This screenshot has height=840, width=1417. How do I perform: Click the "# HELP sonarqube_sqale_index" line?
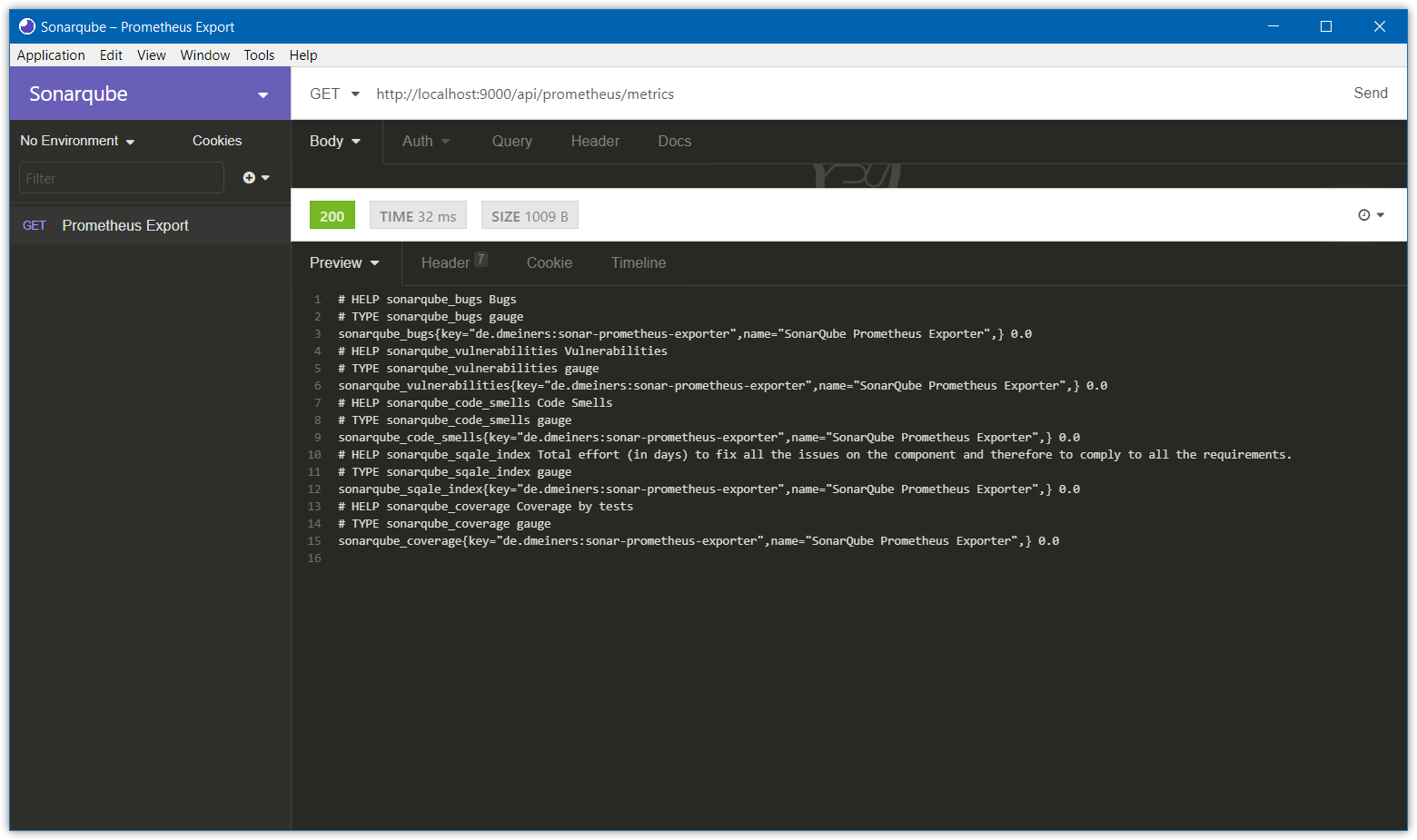[x=815, y=454]
